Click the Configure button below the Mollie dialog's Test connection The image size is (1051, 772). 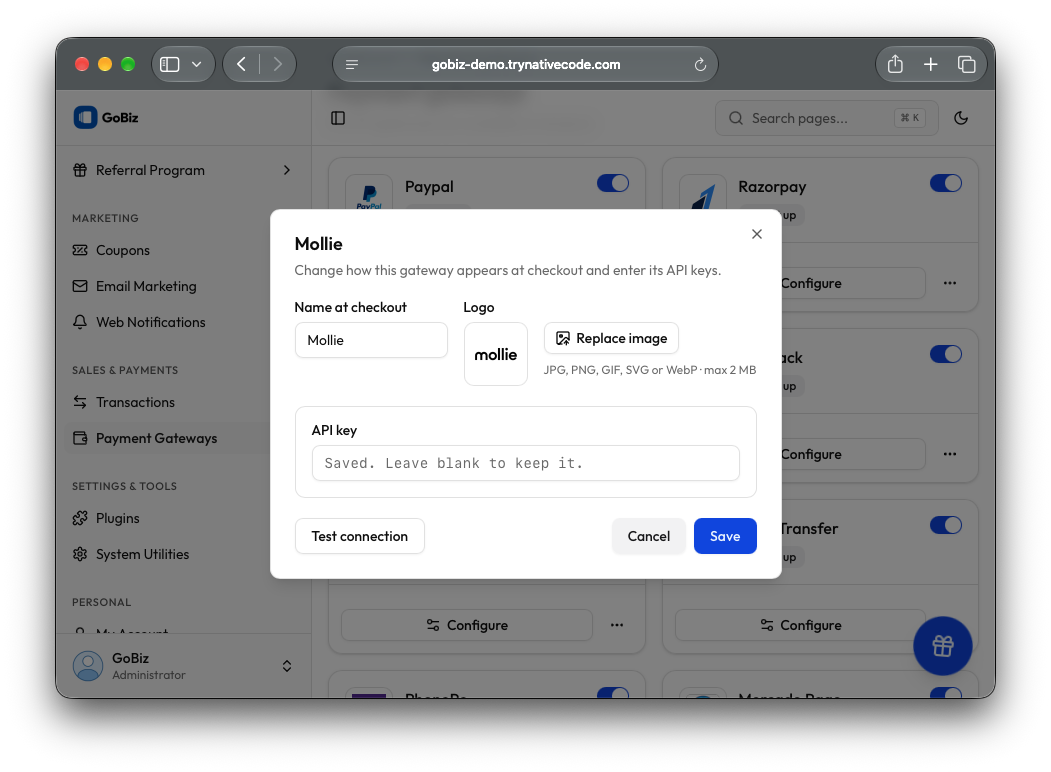pyautogui.click(x=467, y=625)
